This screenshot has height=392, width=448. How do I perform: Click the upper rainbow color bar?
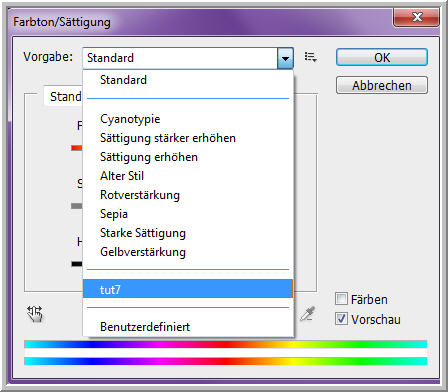point(225,344)
